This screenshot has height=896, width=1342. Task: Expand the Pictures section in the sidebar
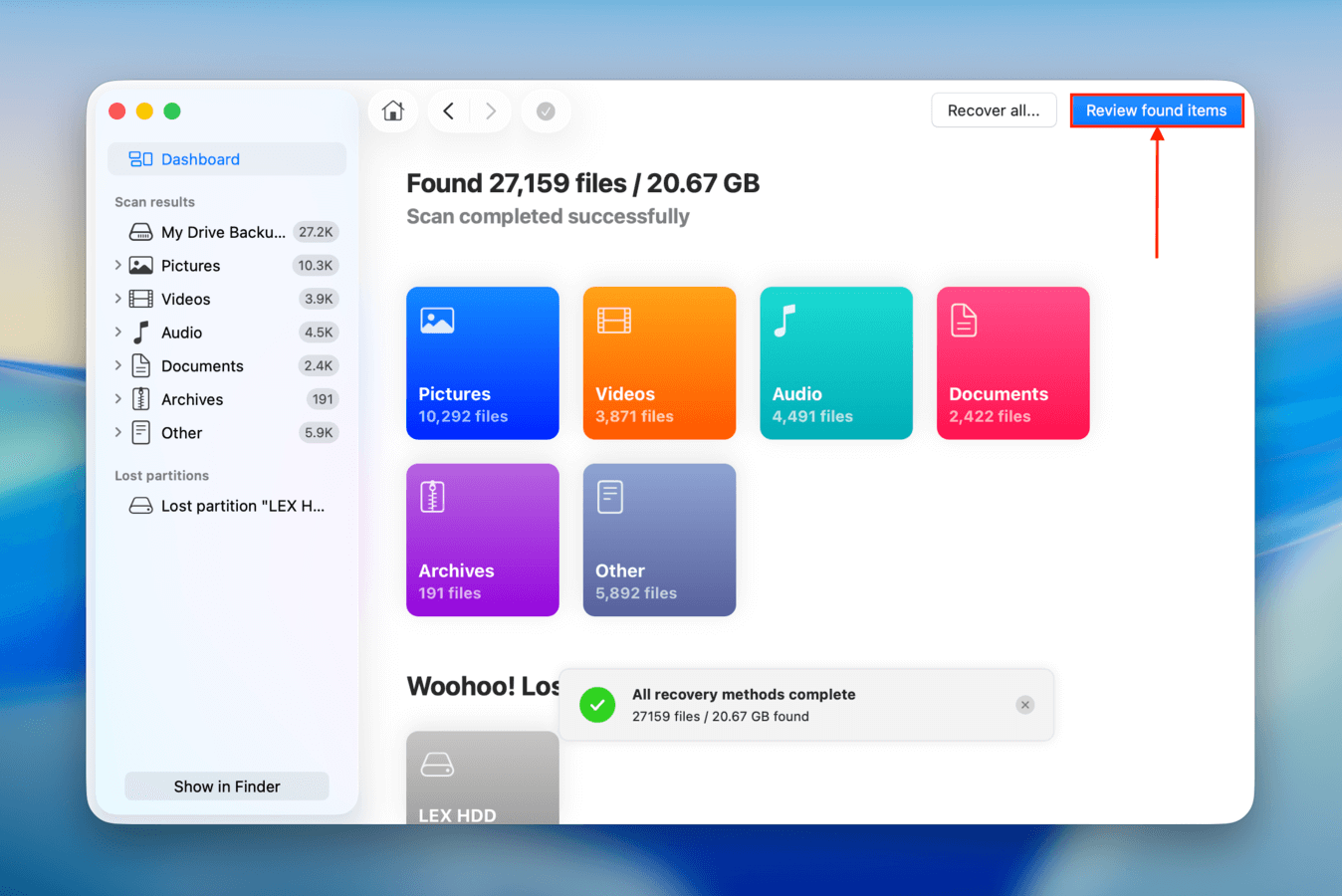pyautogui.click(x=117, y=265)
